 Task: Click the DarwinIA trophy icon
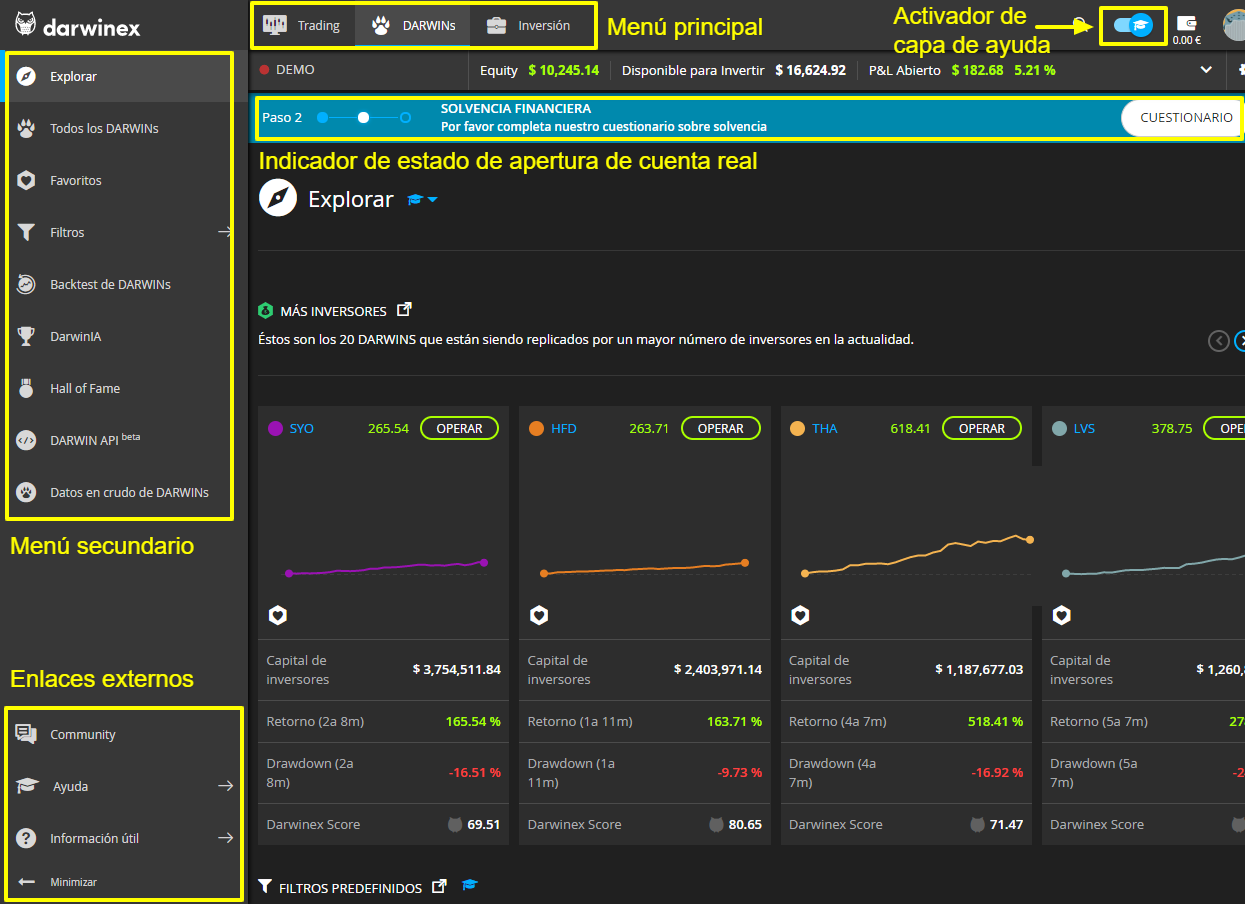coord(27,336)
